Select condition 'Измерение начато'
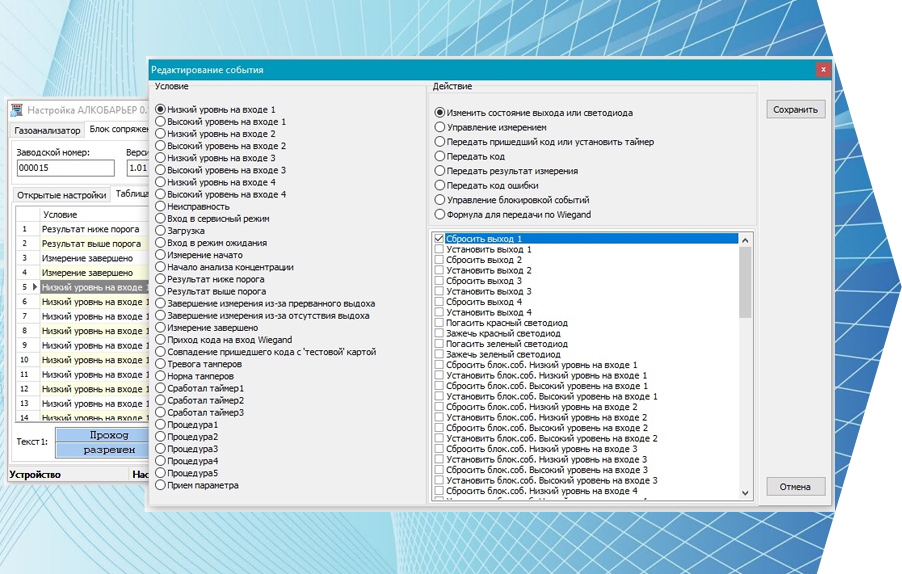This screenshot has height=574, width=902. pyautogui.click(x=199, y=254)
